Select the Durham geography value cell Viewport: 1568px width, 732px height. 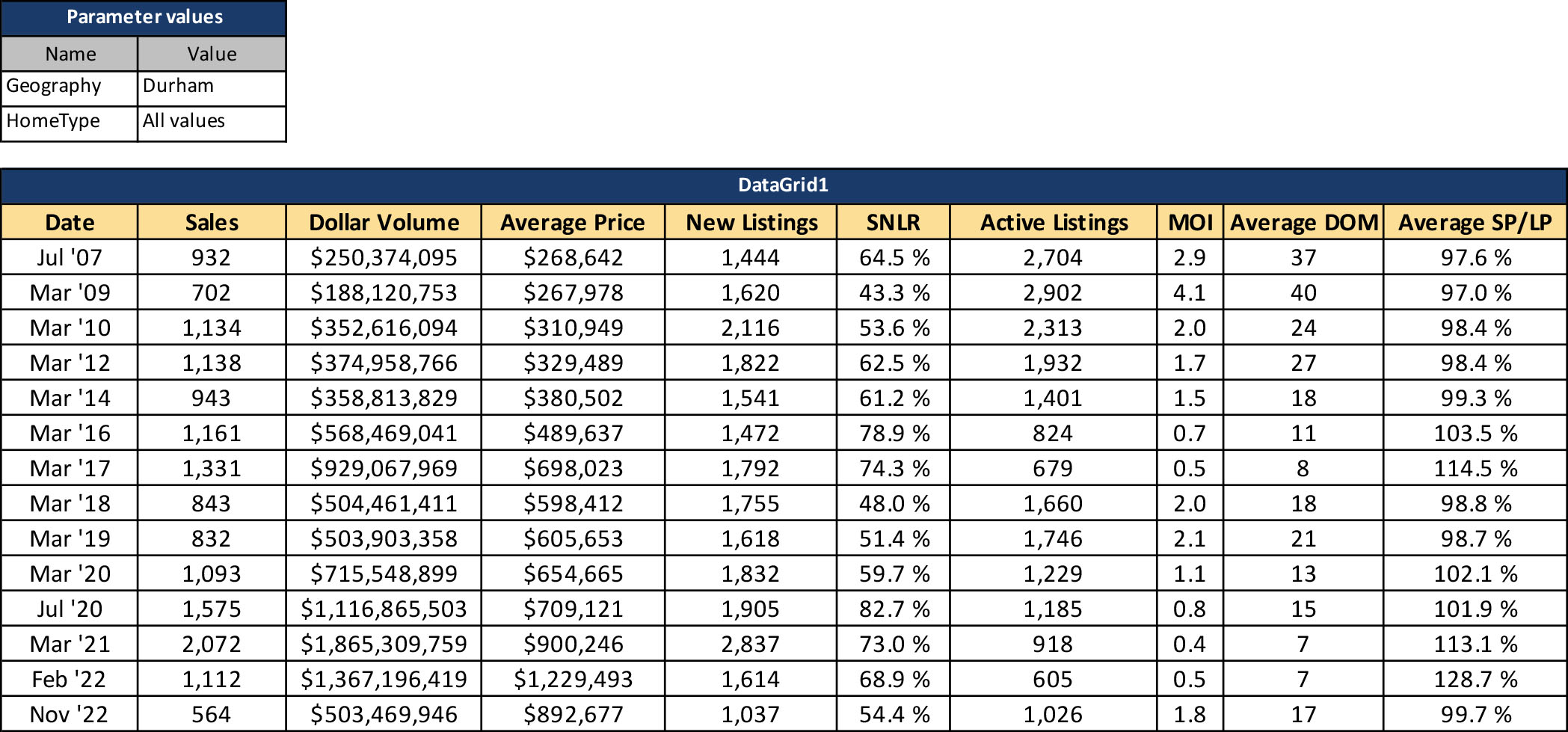tap(212, 87)
